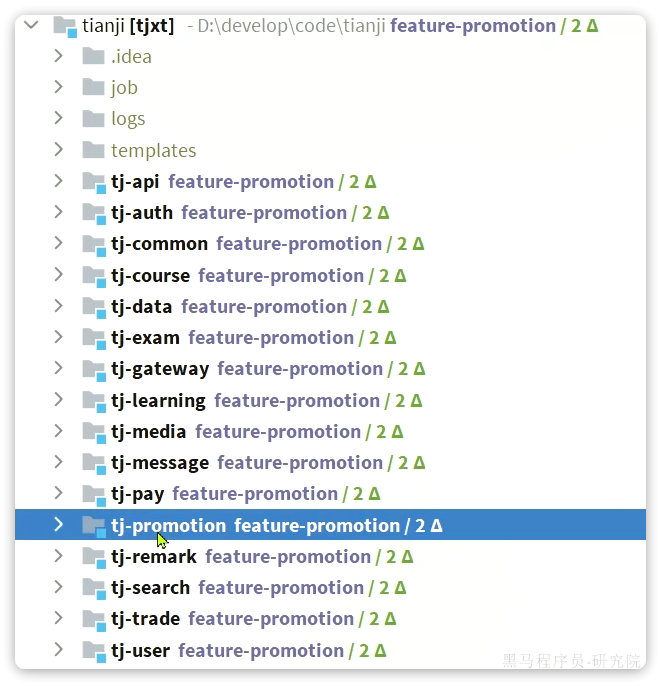Click feature-promotion branch label beside tj-data
Image resolution: width=661 pixels, height=686 pixels.
pos(264,307)
